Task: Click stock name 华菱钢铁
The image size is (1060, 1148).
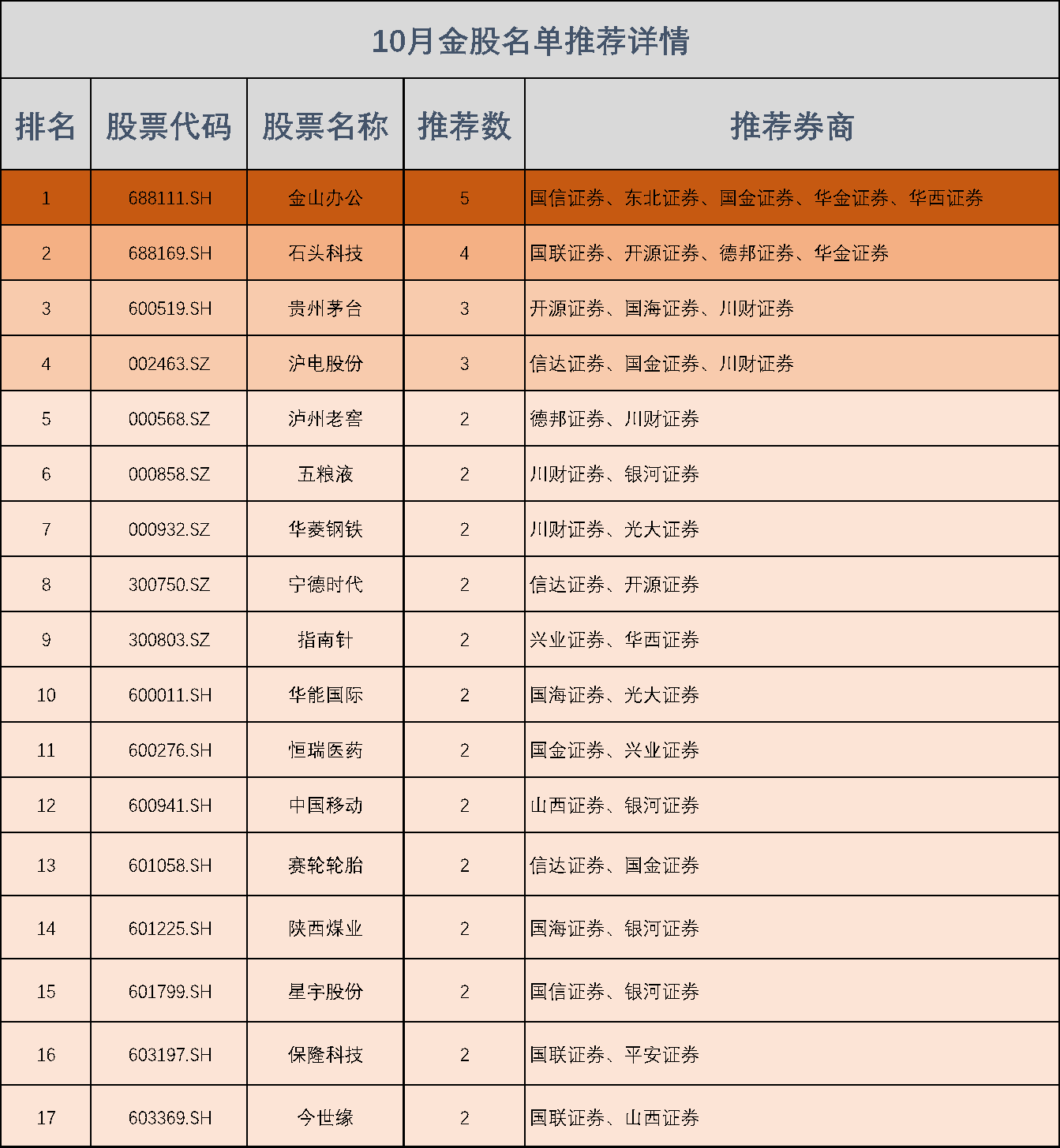Action: (325, 529)
